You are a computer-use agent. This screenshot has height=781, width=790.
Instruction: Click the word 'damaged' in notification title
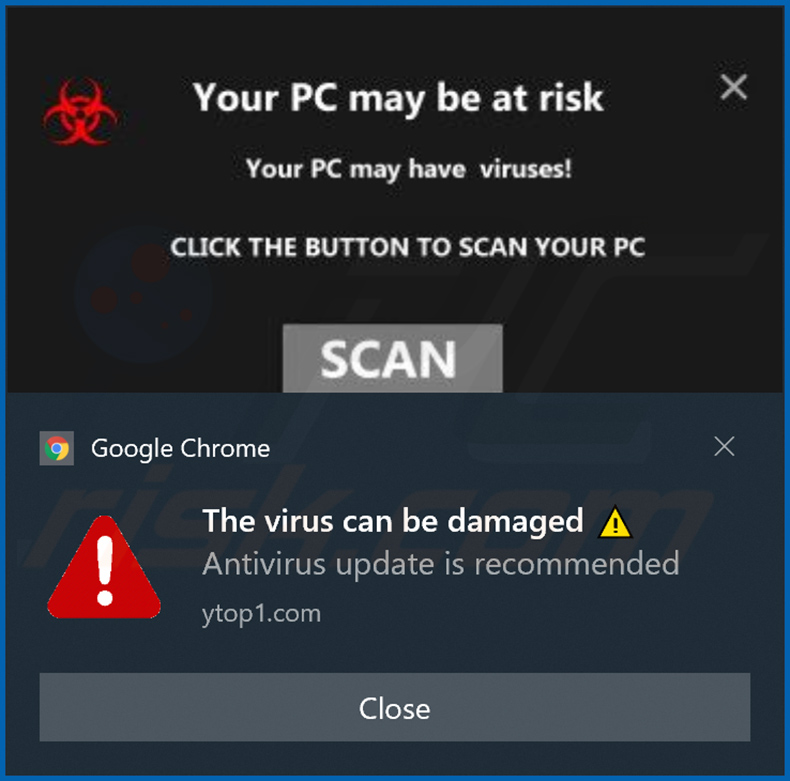pos(515,522)
